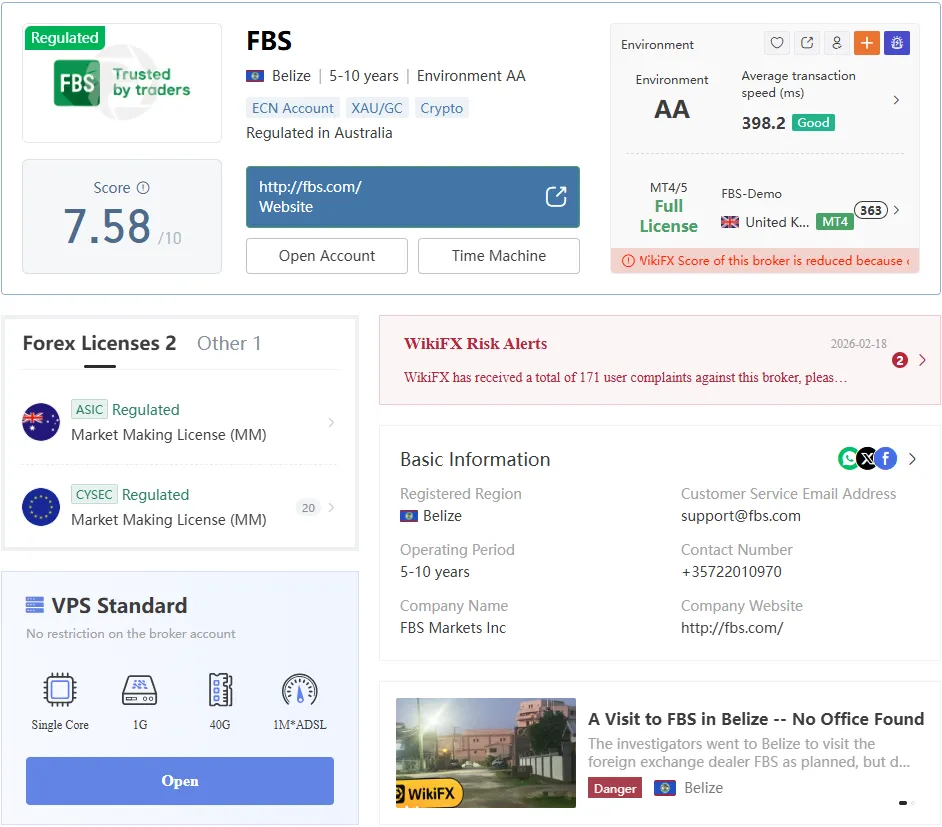
Task: Click the EU flag CYSEC icon
Action: tap(41, 507)
